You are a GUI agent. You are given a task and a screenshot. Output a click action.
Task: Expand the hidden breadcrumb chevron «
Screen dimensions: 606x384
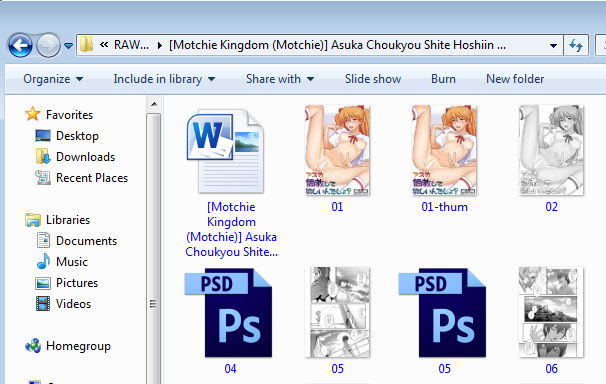(104, 45)
